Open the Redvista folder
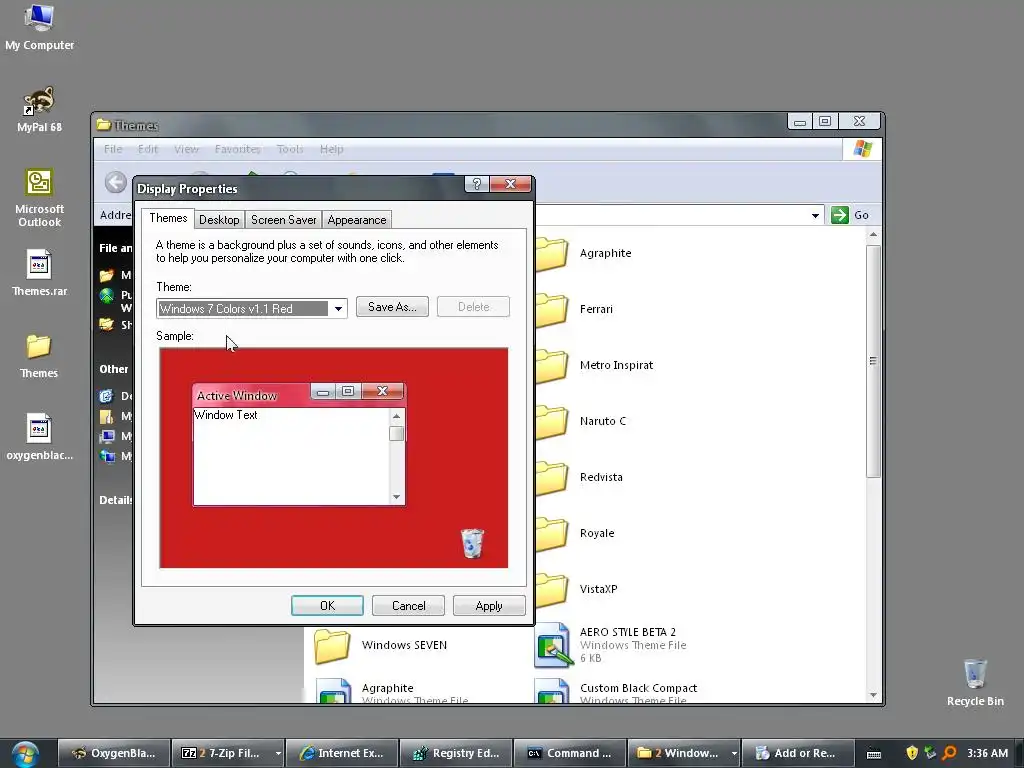Image resolution: width=1024 pixels, height=768 pixels. click(x=580, y=477)
